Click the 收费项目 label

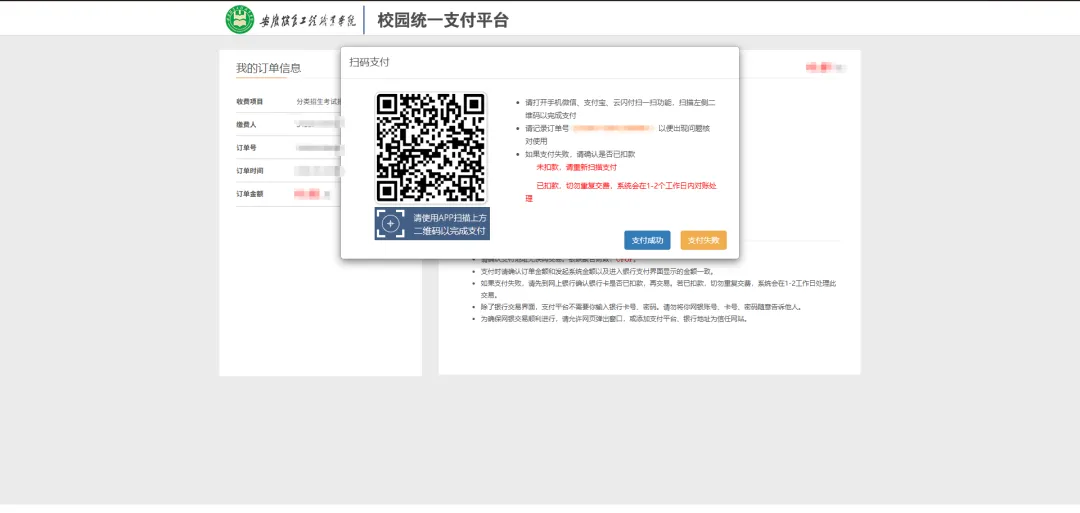250,101
